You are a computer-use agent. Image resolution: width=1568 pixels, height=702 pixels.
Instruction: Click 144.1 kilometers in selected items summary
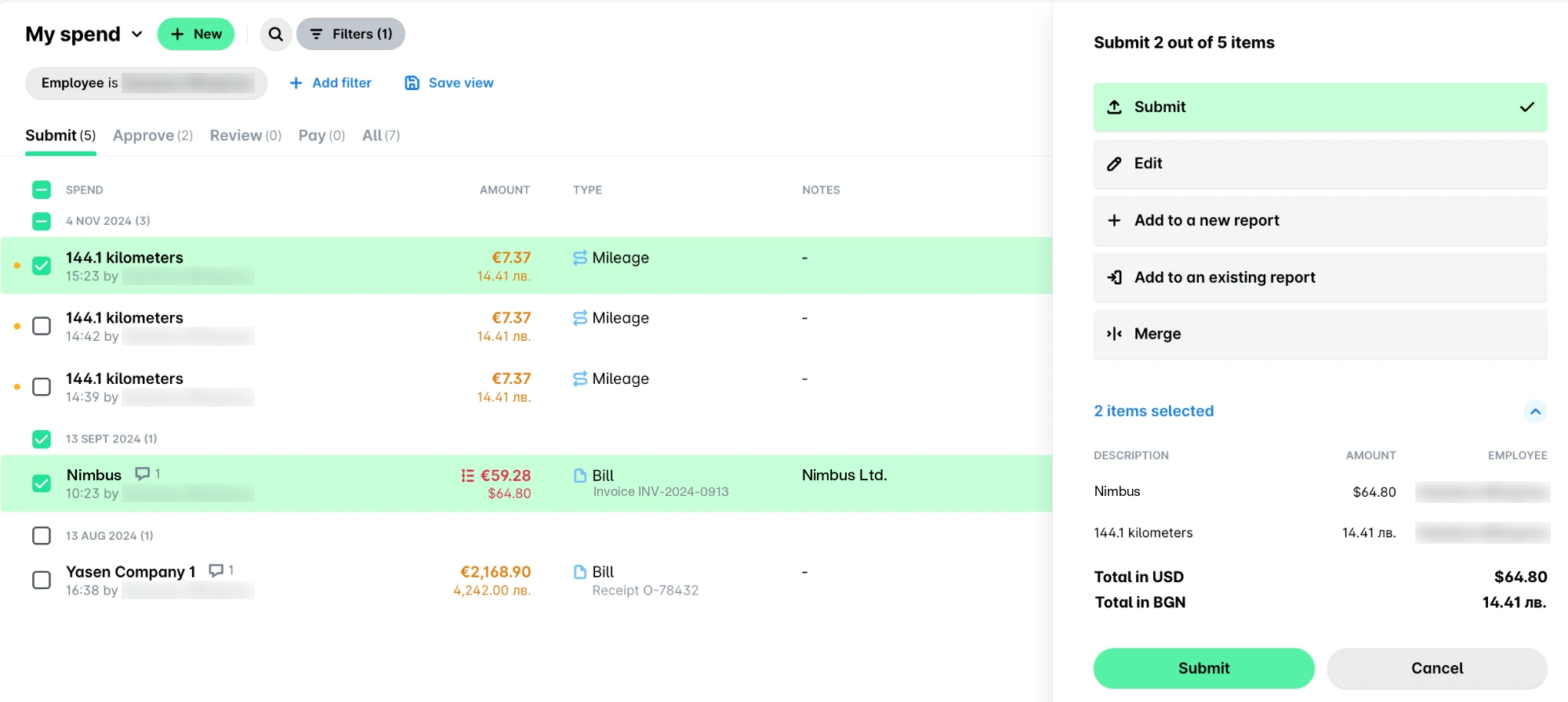1143,533
